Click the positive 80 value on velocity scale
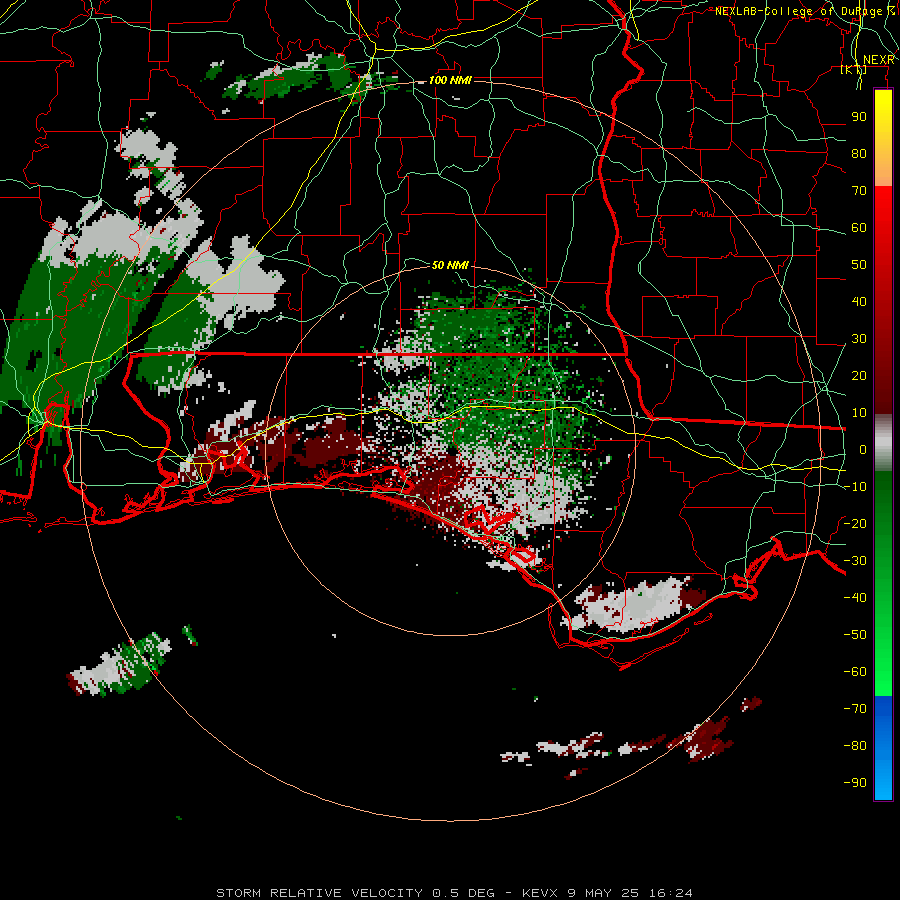900x900 pixels. pyautogui.click(x=859, y=154)
